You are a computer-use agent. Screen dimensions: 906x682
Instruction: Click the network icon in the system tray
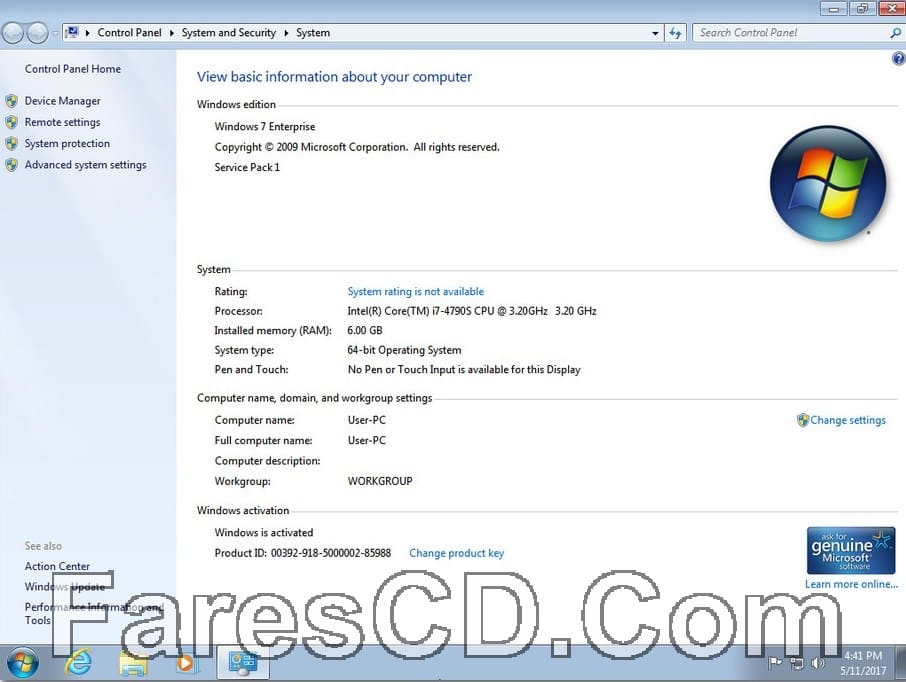coord(797,664)
